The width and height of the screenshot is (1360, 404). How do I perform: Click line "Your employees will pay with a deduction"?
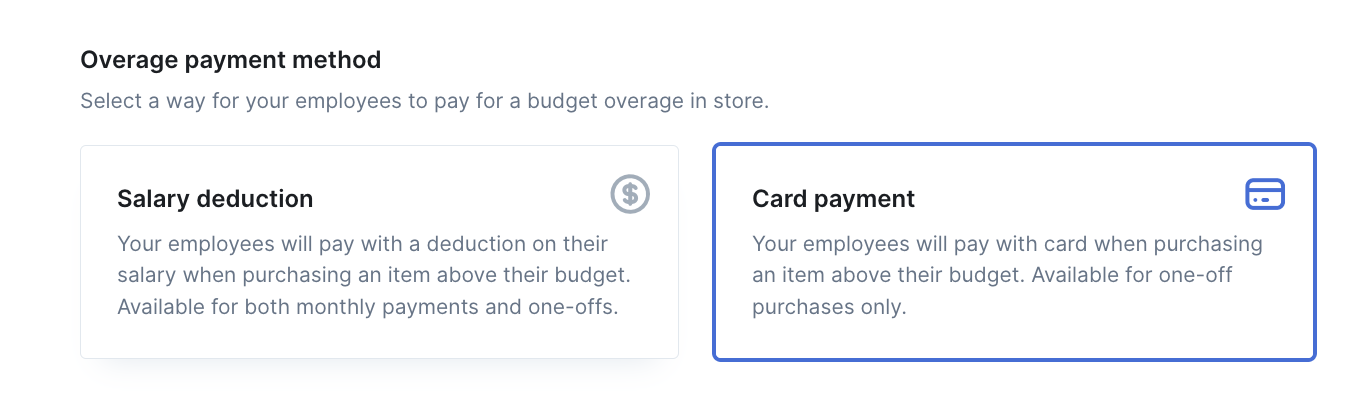(362, 244)
